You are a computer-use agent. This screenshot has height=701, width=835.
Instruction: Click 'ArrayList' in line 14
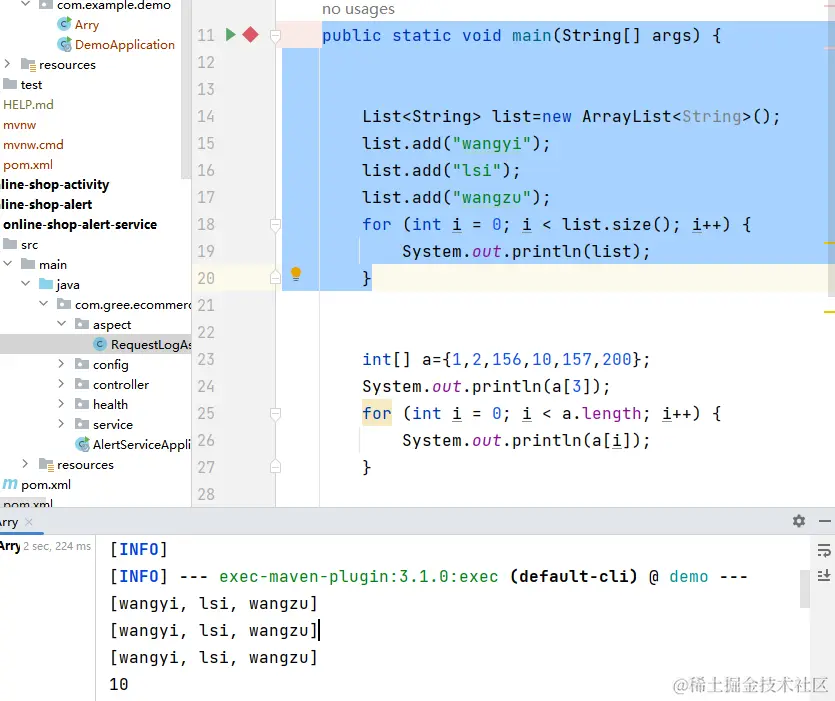tap(626, 116)
